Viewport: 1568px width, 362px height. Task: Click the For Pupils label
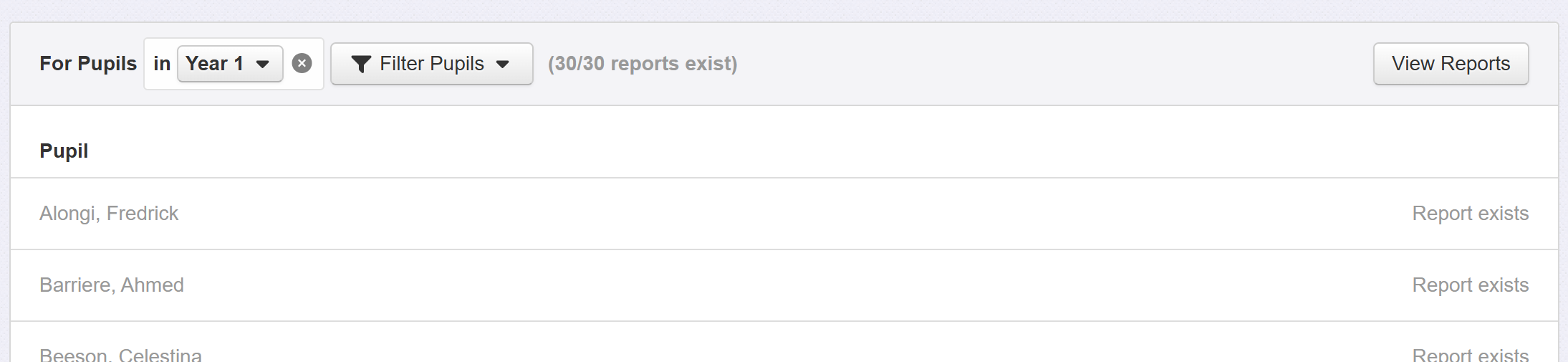click(x=88, y=64)
